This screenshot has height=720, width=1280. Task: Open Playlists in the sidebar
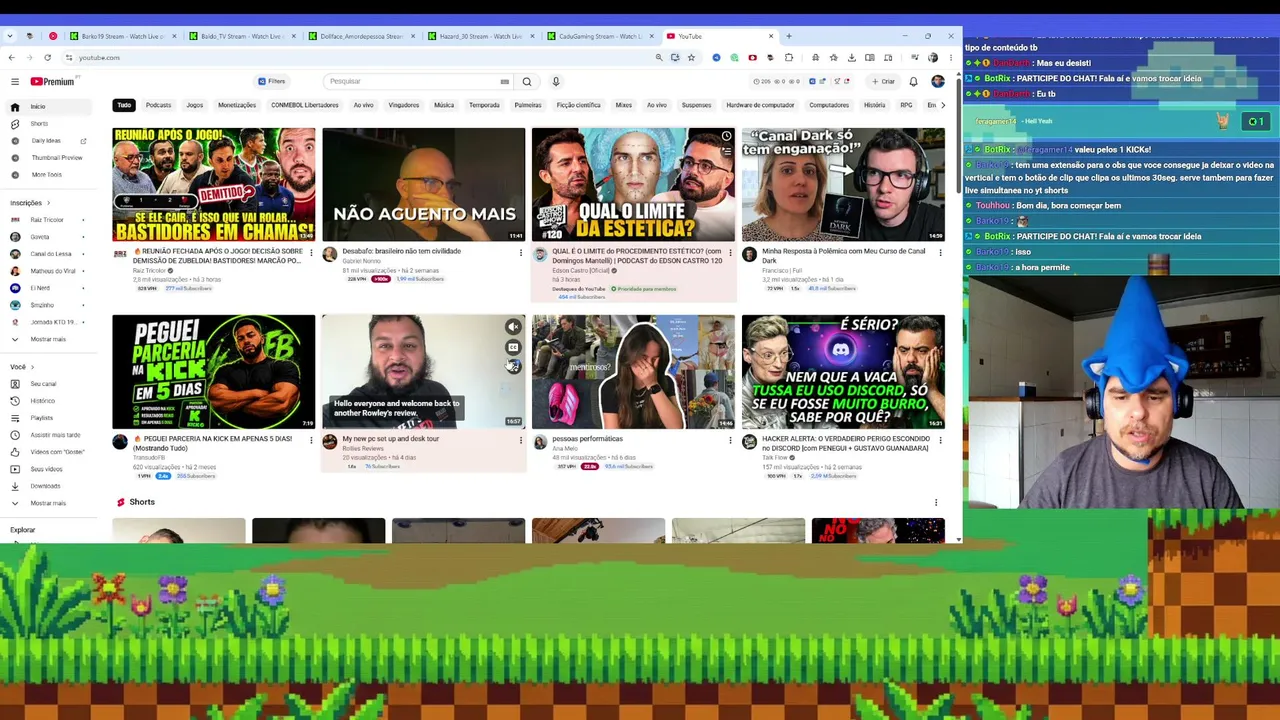pos(48,418)
